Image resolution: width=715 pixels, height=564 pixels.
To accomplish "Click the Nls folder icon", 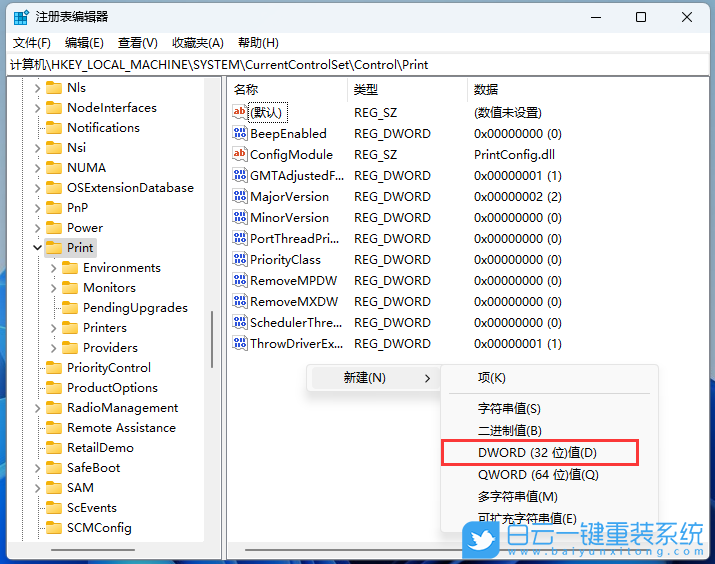I will pyautogui.click(x=54, y=88).
